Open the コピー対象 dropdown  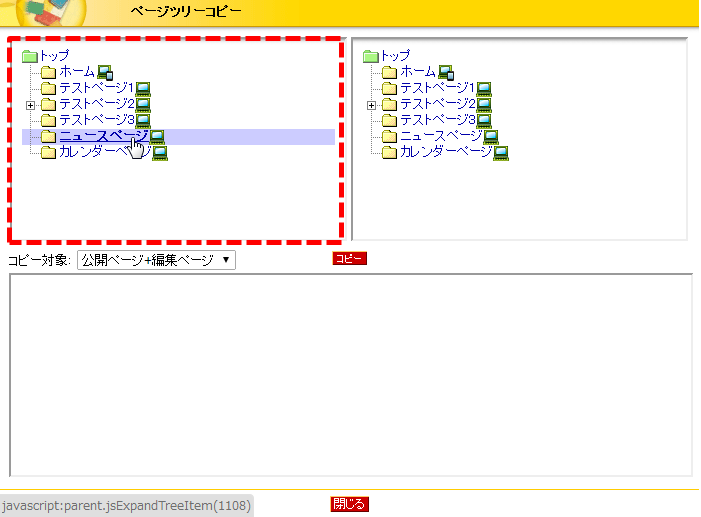pos(156,260)
